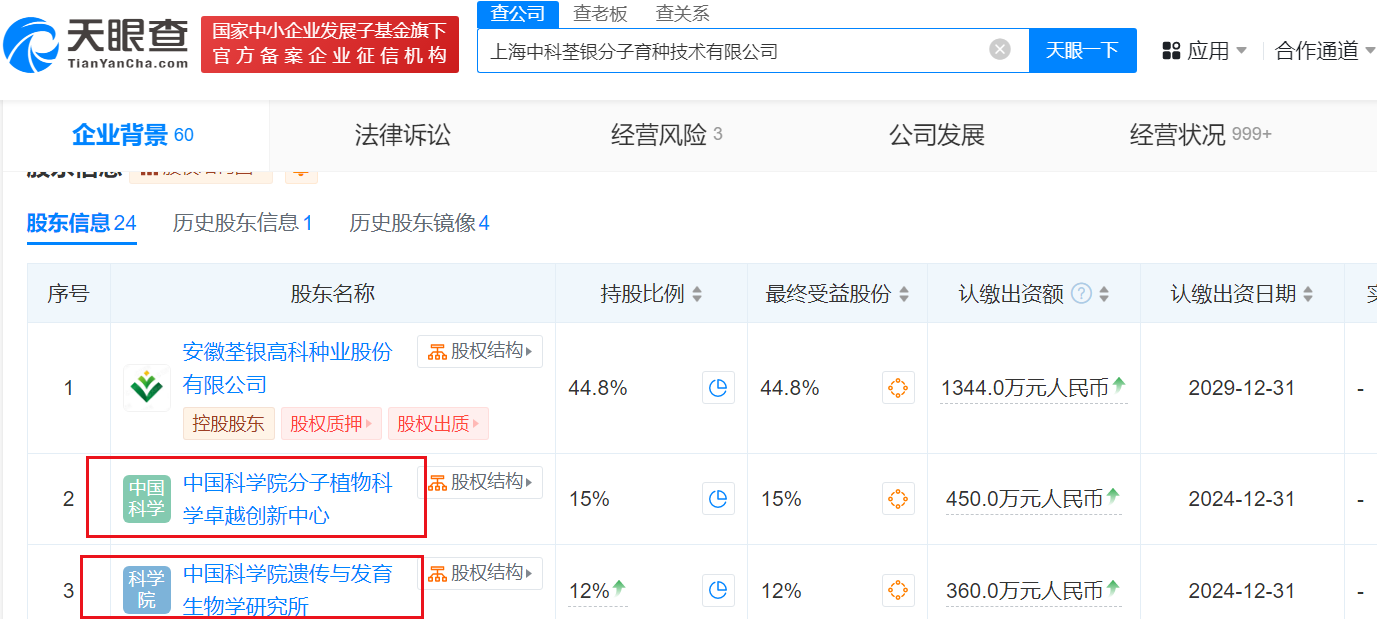Show beneficiary diagram for 12% row
Image resolution: width=1377 pixels, height=619 pixels.
pyautogui.click(x=898, y=590)
